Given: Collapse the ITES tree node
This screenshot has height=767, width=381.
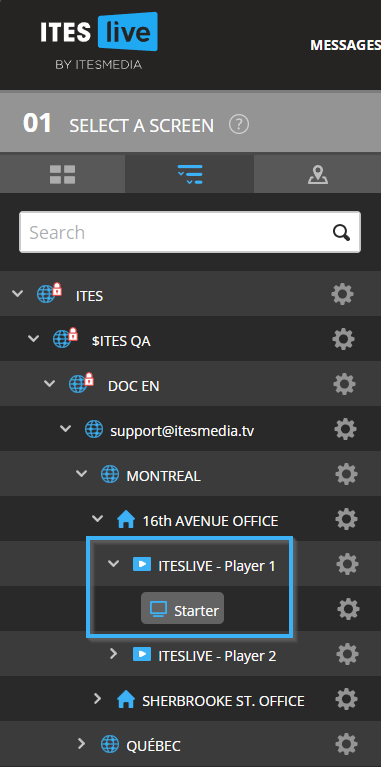Looking at the screenshot, I should pos(18,294).
